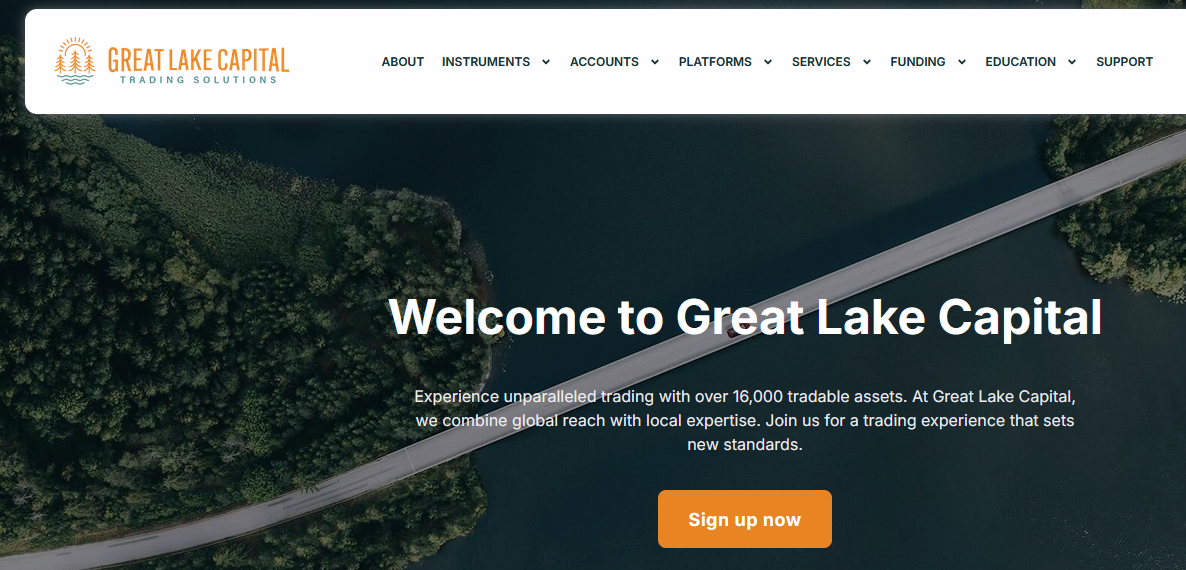1186x570 pixels.
Task: Expand the Instruments dropdown chevron
Action: coord(545,62)
